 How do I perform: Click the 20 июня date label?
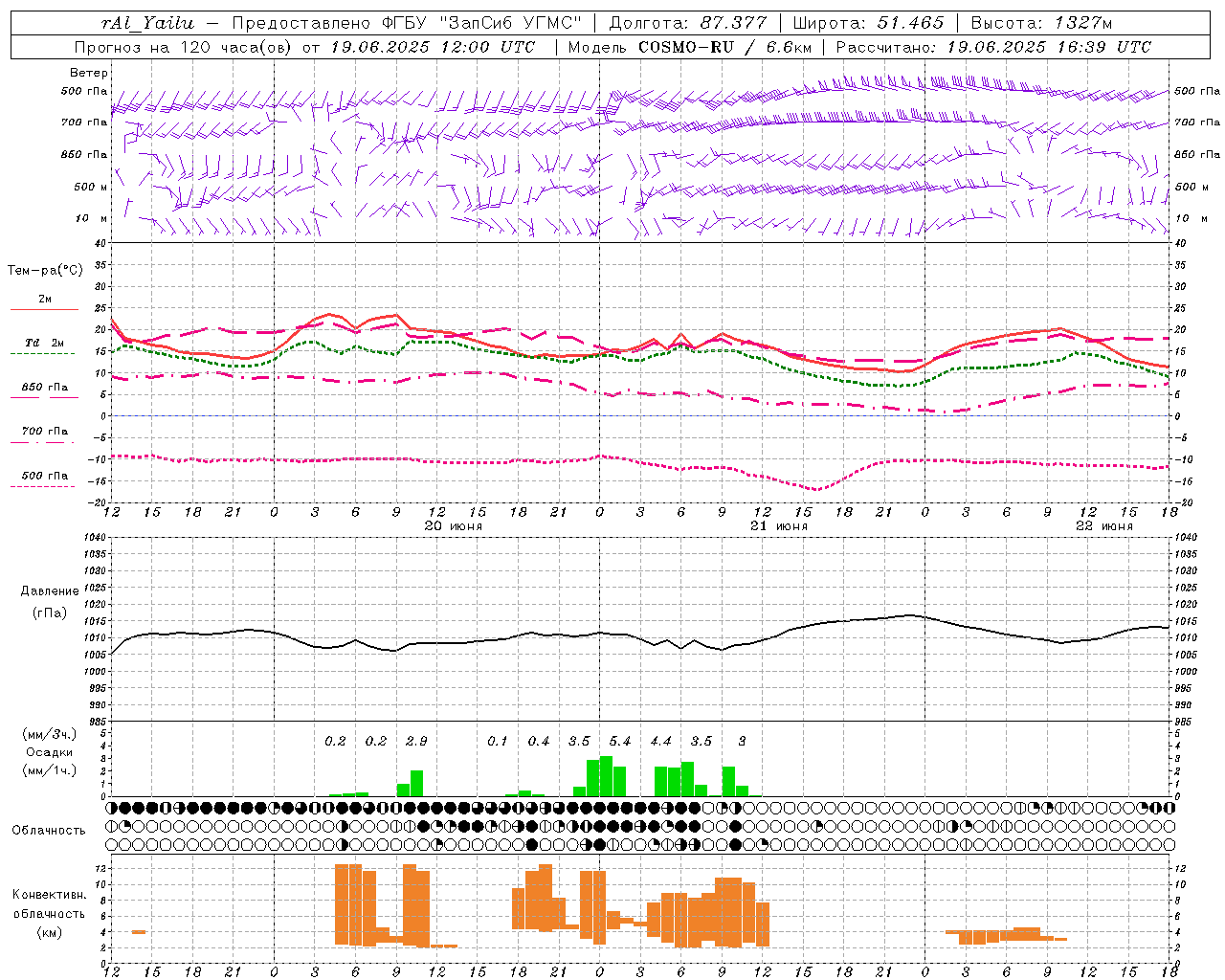454,526
